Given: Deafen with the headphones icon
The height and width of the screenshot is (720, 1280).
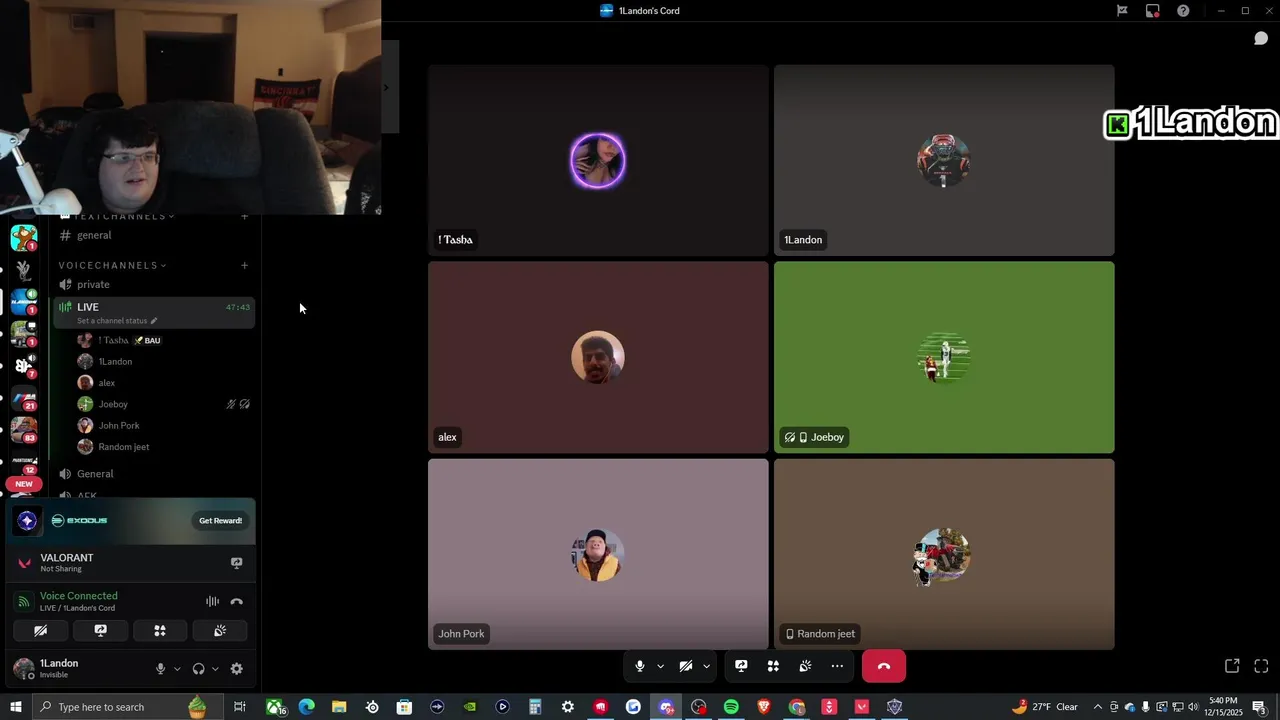Looking at the screenshot, I should [x=198, y=669].
